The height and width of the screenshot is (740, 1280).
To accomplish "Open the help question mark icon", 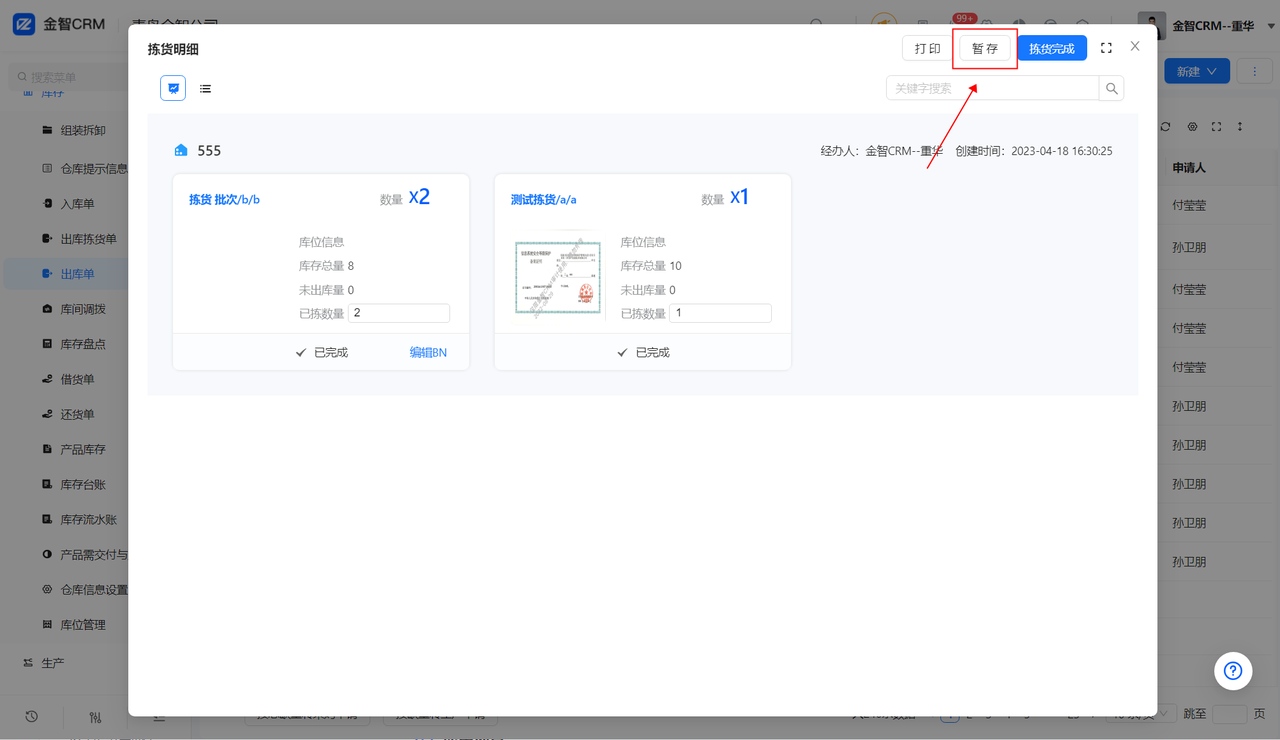I will click(x=1233, y=671).
